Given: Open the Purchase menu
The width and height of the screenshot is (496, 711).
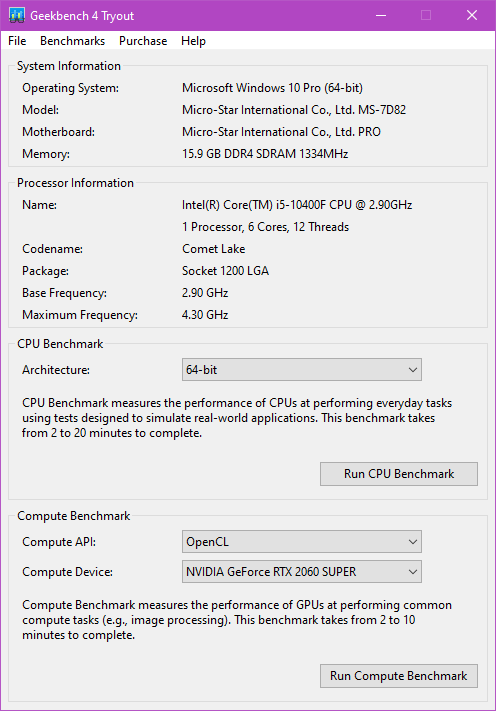Looking at the screenshot, I should coord(143,41).
